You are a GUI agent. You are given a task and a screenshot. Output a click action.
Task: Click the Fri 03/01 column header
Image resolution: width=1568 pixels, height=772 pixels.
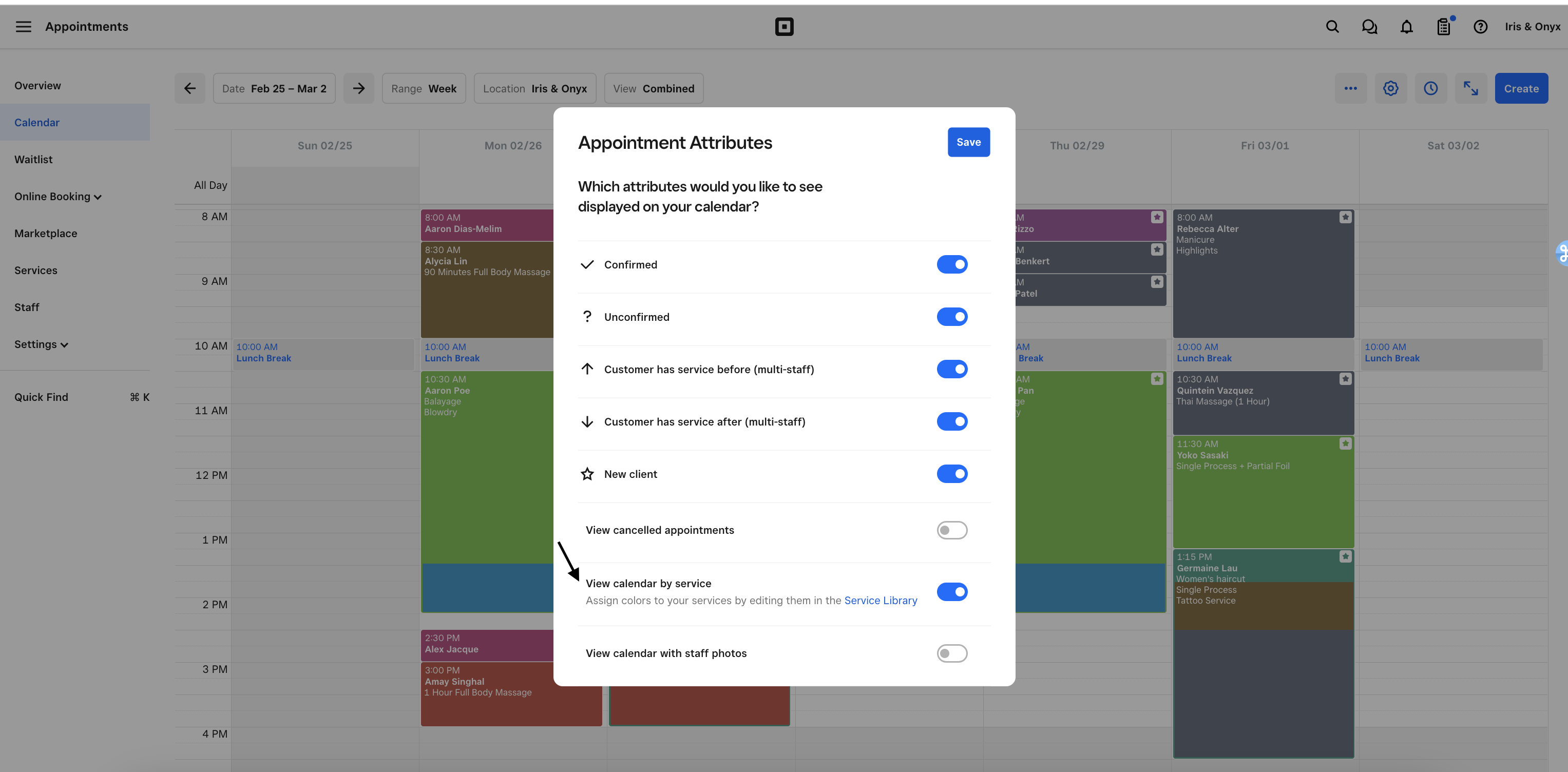pyautogui.click(x=1265, y=146)
